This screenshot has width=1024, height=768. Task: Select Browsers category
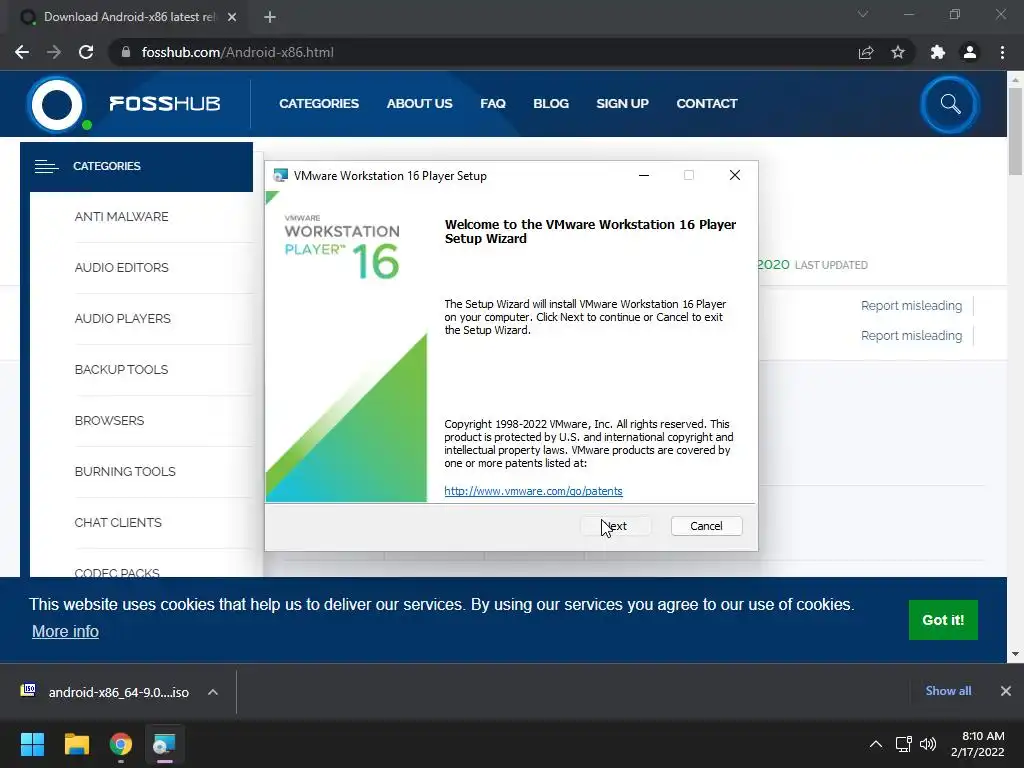point(109,421)
